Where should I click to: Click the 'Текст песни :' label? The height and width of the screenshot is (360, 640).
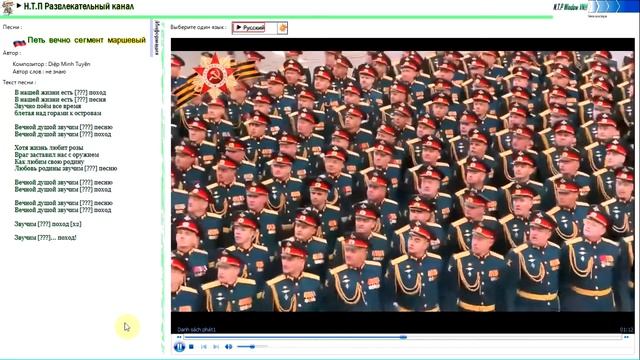pos(19,82)
